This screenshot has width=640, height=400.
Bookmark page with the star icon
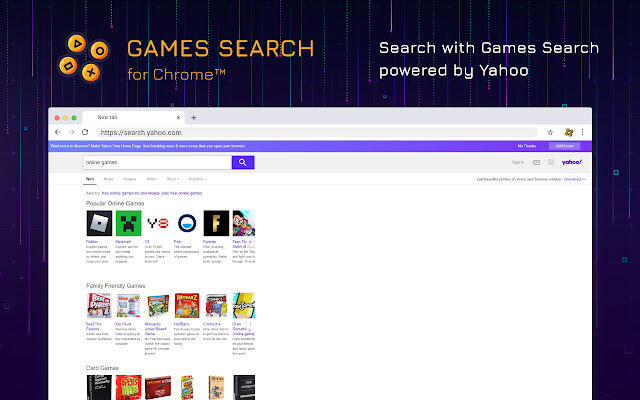(x=550, y=132)
